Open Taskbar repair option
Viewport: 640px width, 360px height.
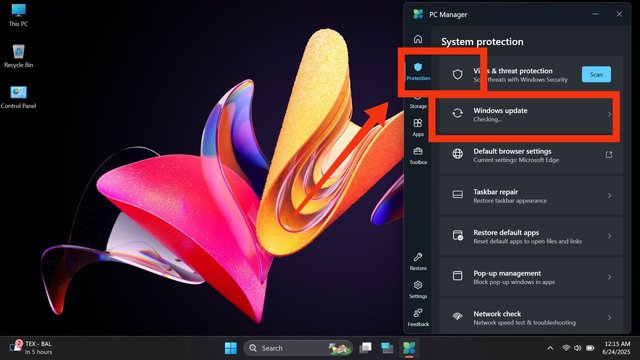pyautogui.click(x=531, y=196)
